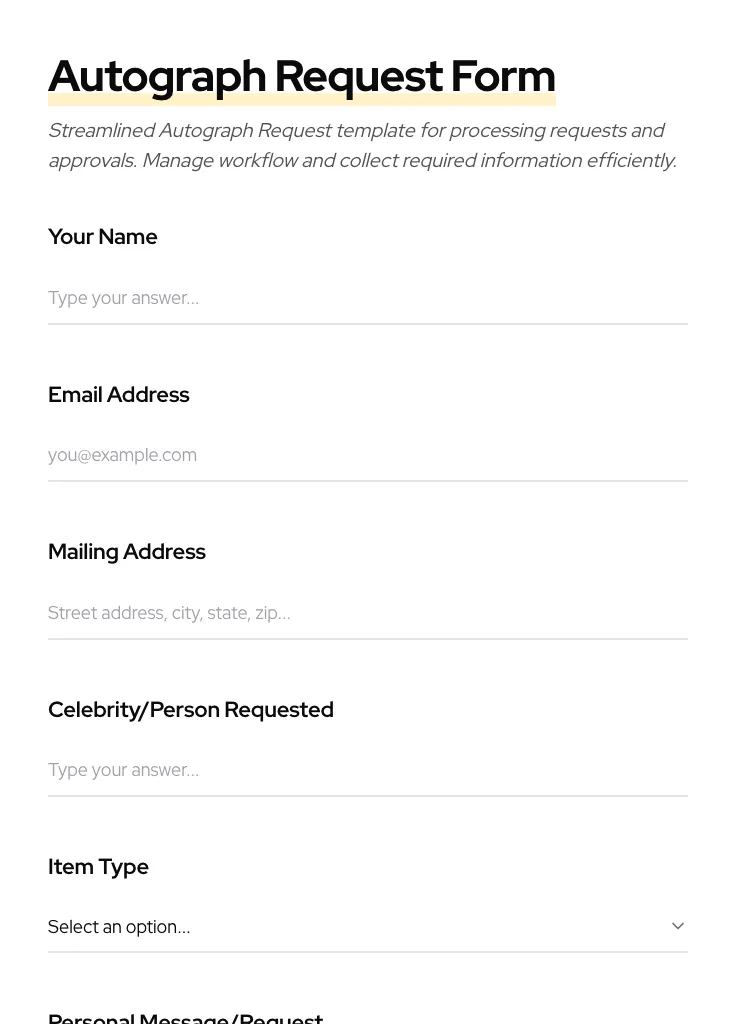The height and width of the screenshot is (1024, 736).
Task: Click the 'Celebrity/Person Requested' label
Action: [191, 710]
